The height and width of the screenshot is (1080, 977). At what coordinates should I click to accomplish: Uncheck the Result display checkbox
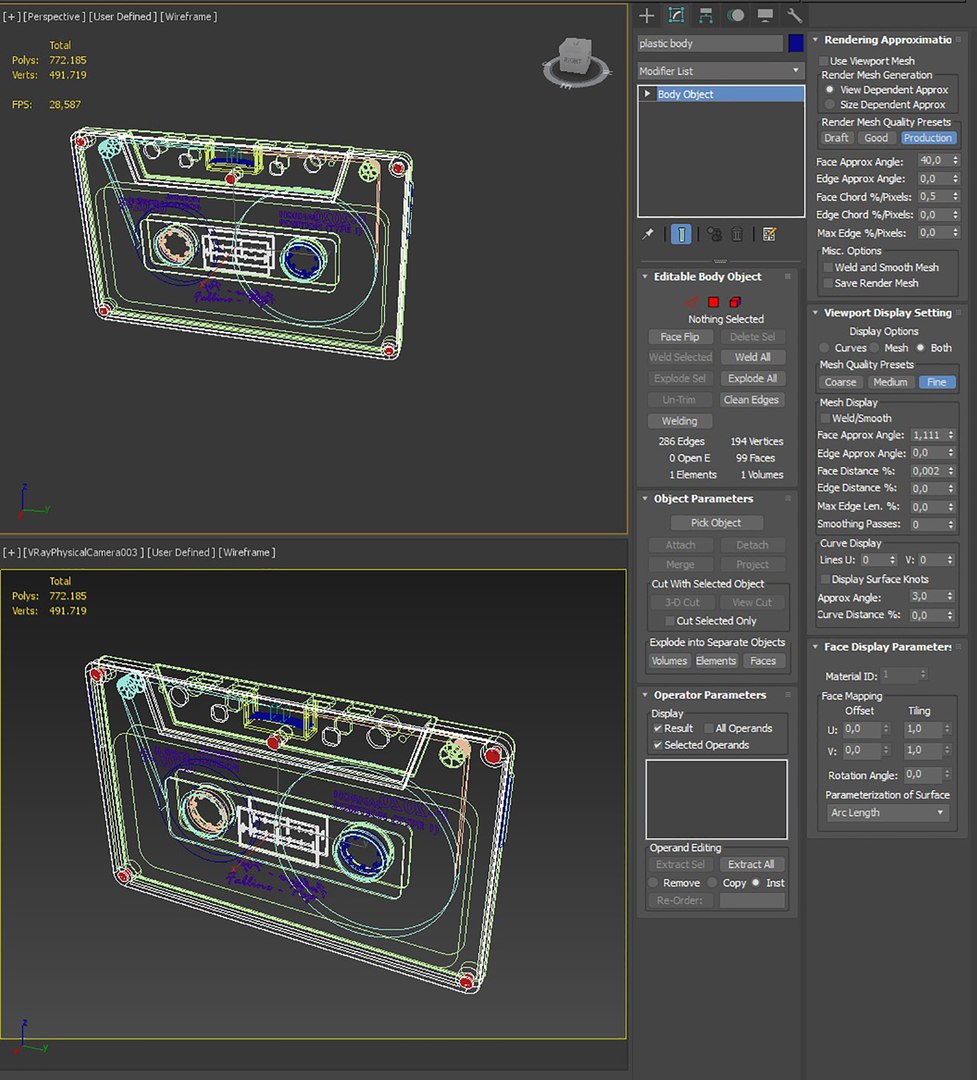pyautogui.click(x=657, y=728)
